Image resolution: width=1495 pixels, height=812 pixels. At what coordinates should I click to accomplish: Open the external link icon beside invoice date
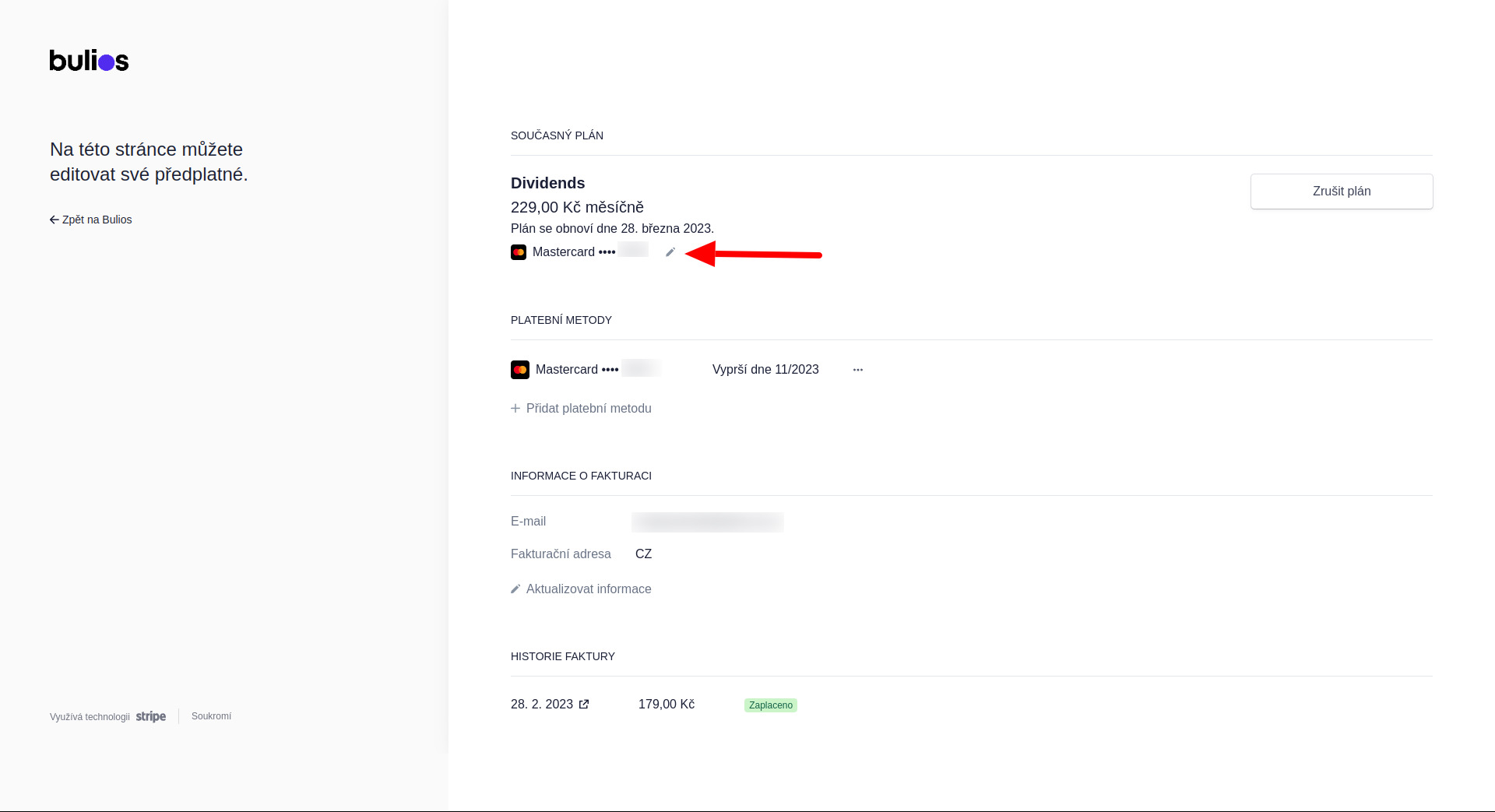pos(584,705)
